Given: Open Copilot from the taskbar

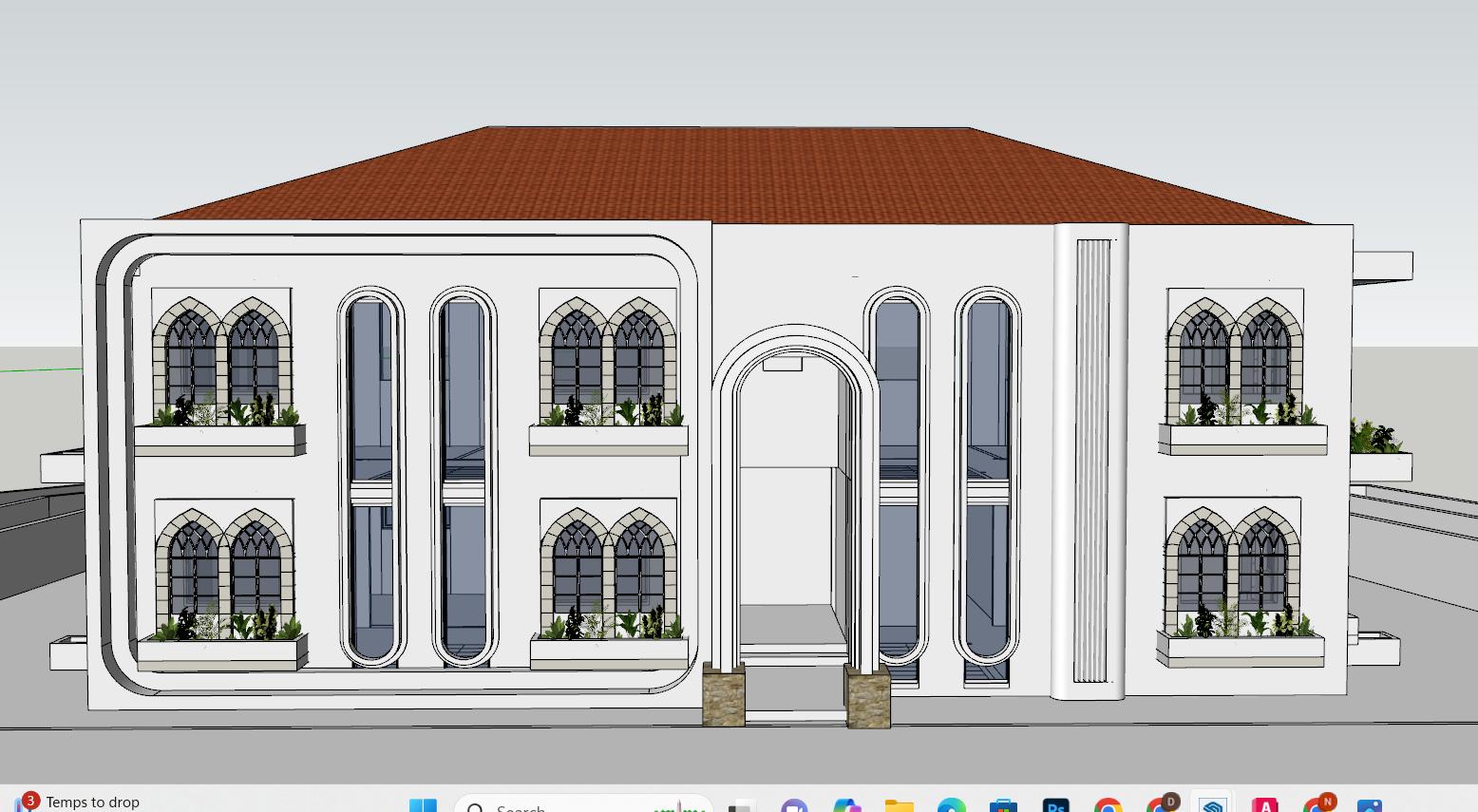Looking at the screenshot, I should pyautogui.click(x=846, y=806).
